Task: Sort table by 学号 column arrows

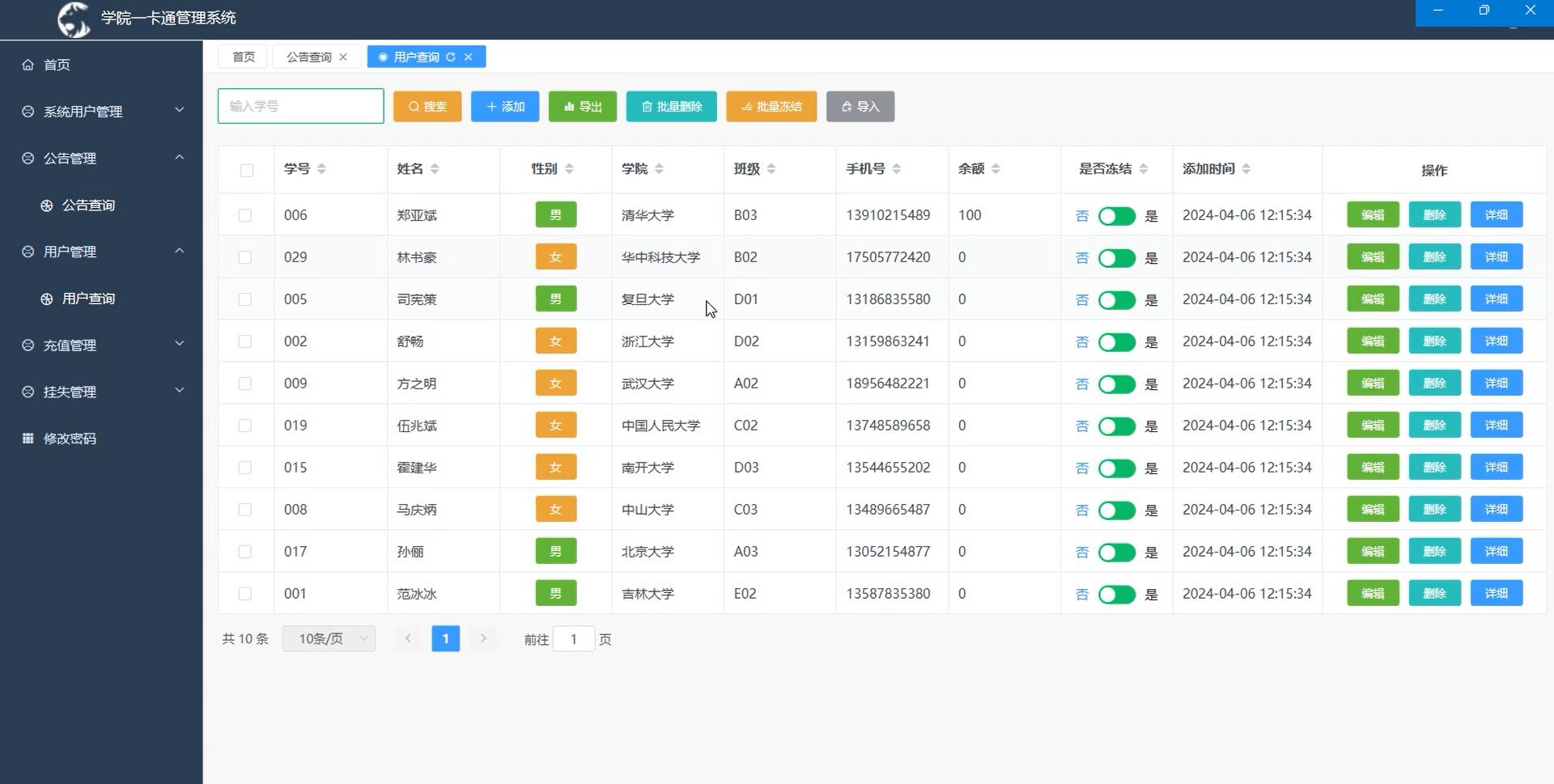Action: click(x=321, y=168)
